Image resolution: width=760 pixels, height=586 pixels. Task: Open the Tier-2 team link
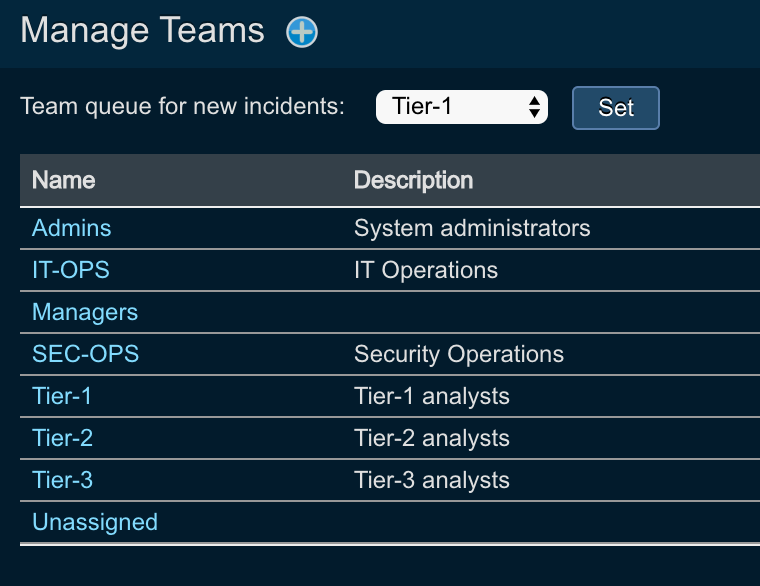click(62, 438)
